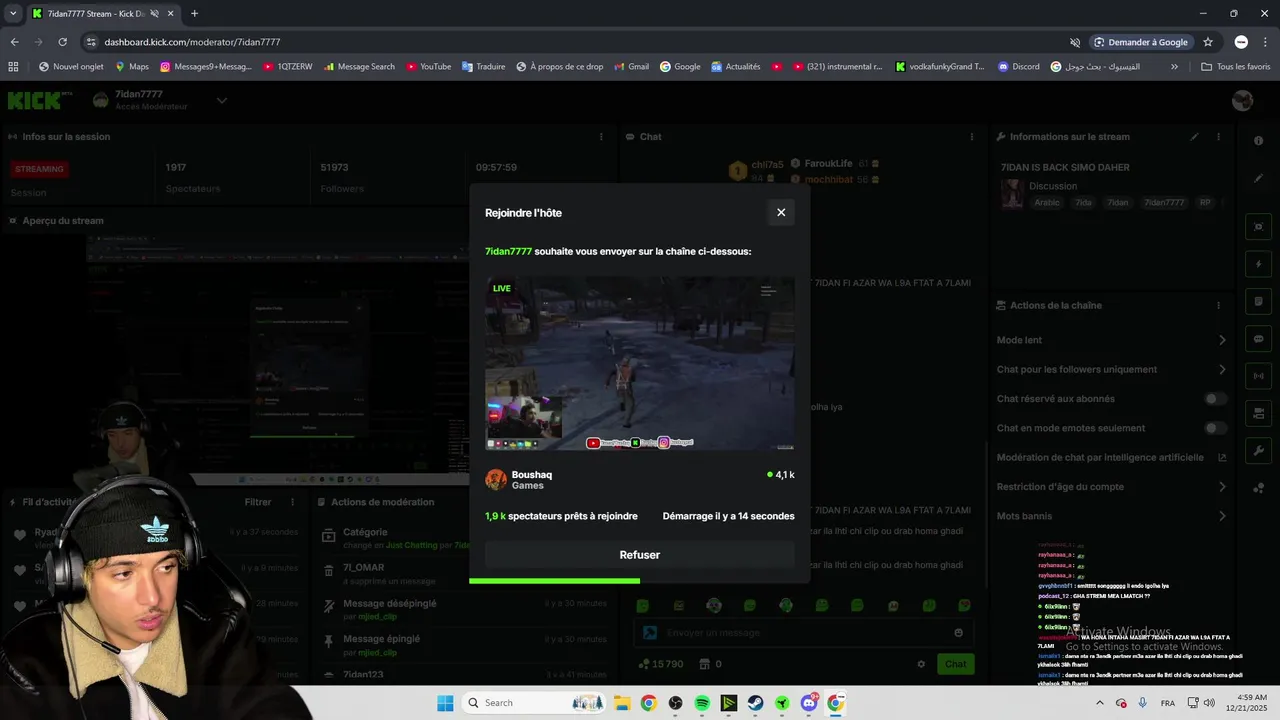1280x720 pixels.
Task: Open Steam from the taskbar
Action: point(755,703)
